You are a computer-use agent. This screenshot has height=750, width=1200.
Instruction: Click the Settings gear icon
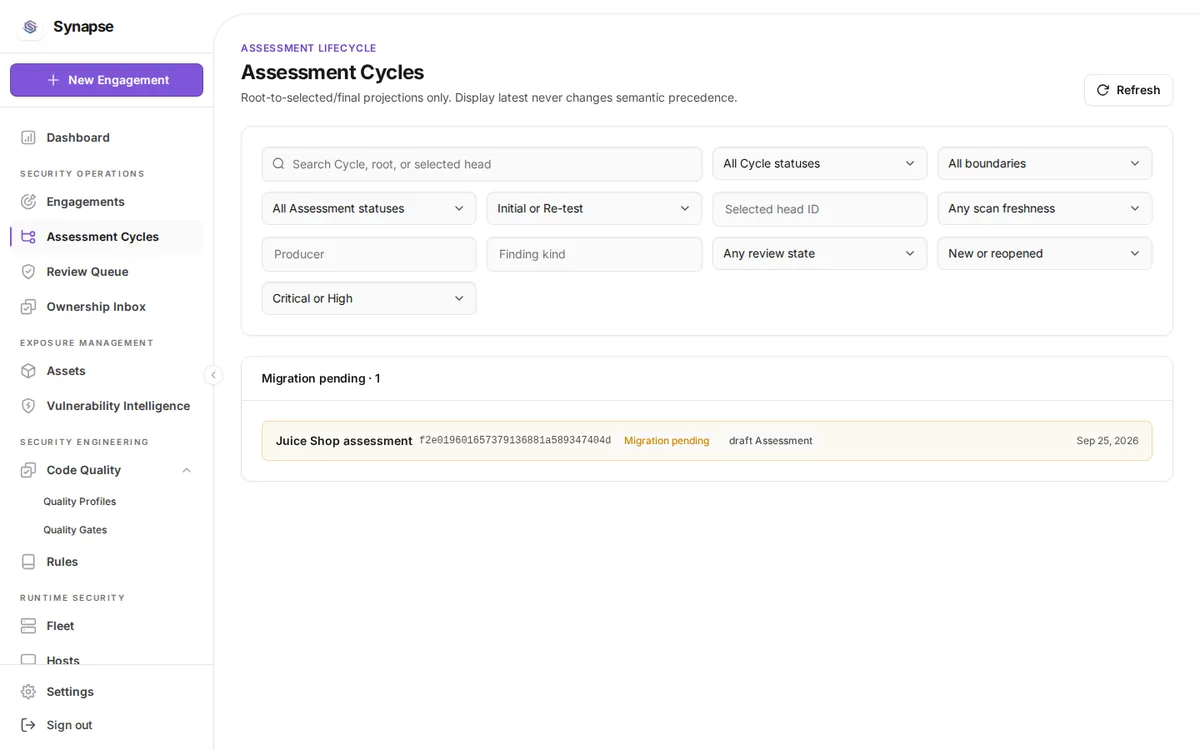28,692
